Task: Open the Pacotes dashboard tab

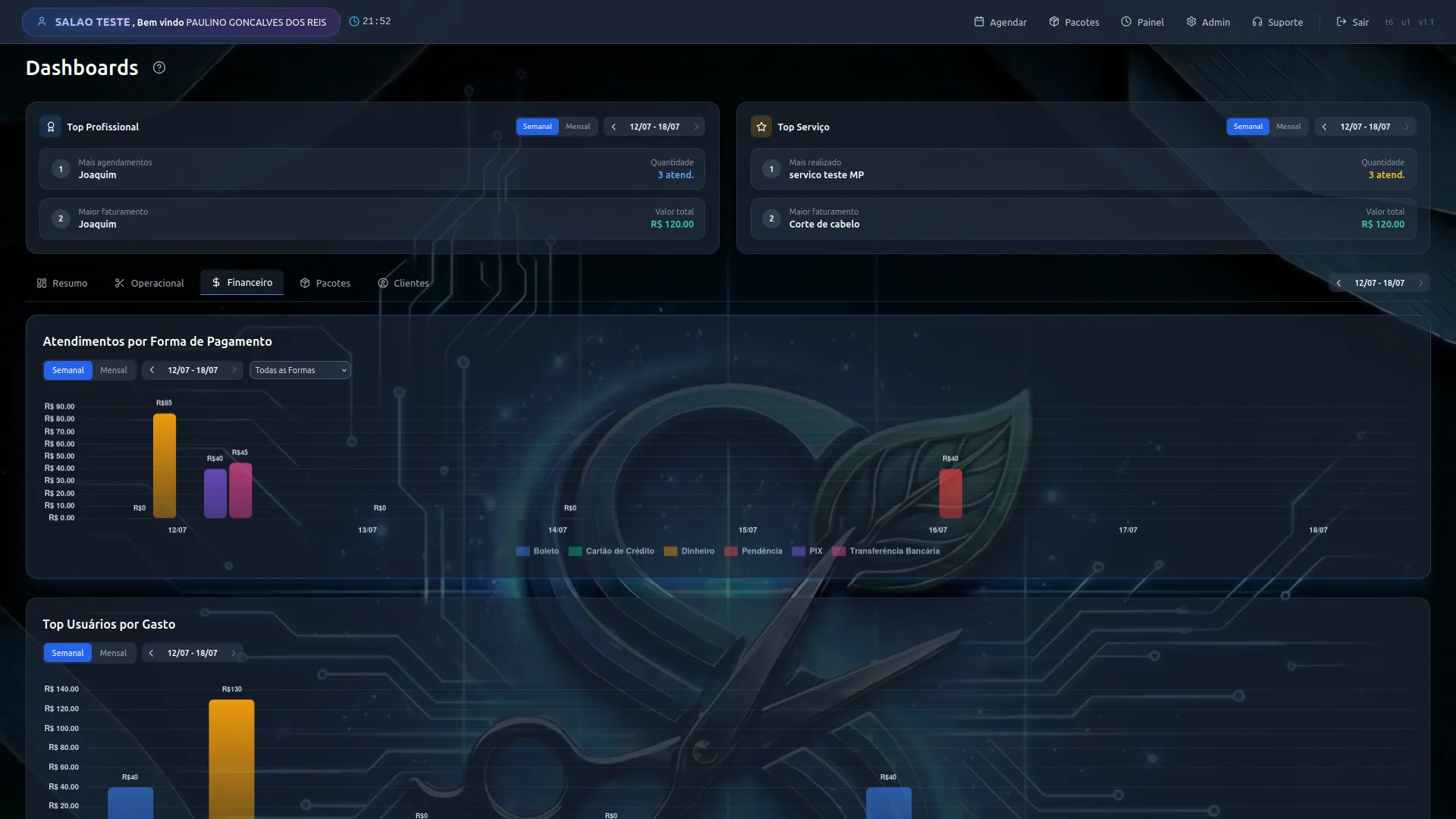Action: 325,283
